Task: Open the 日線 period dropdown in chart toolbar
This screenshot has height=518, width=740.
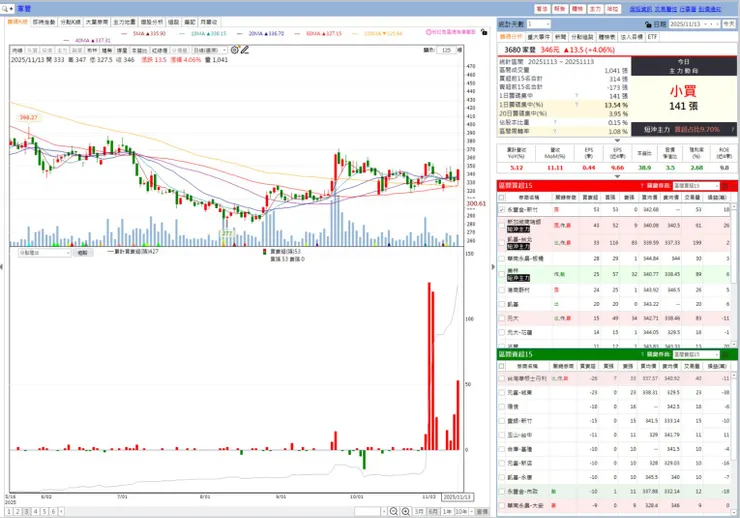Action: tap(210, 50)
